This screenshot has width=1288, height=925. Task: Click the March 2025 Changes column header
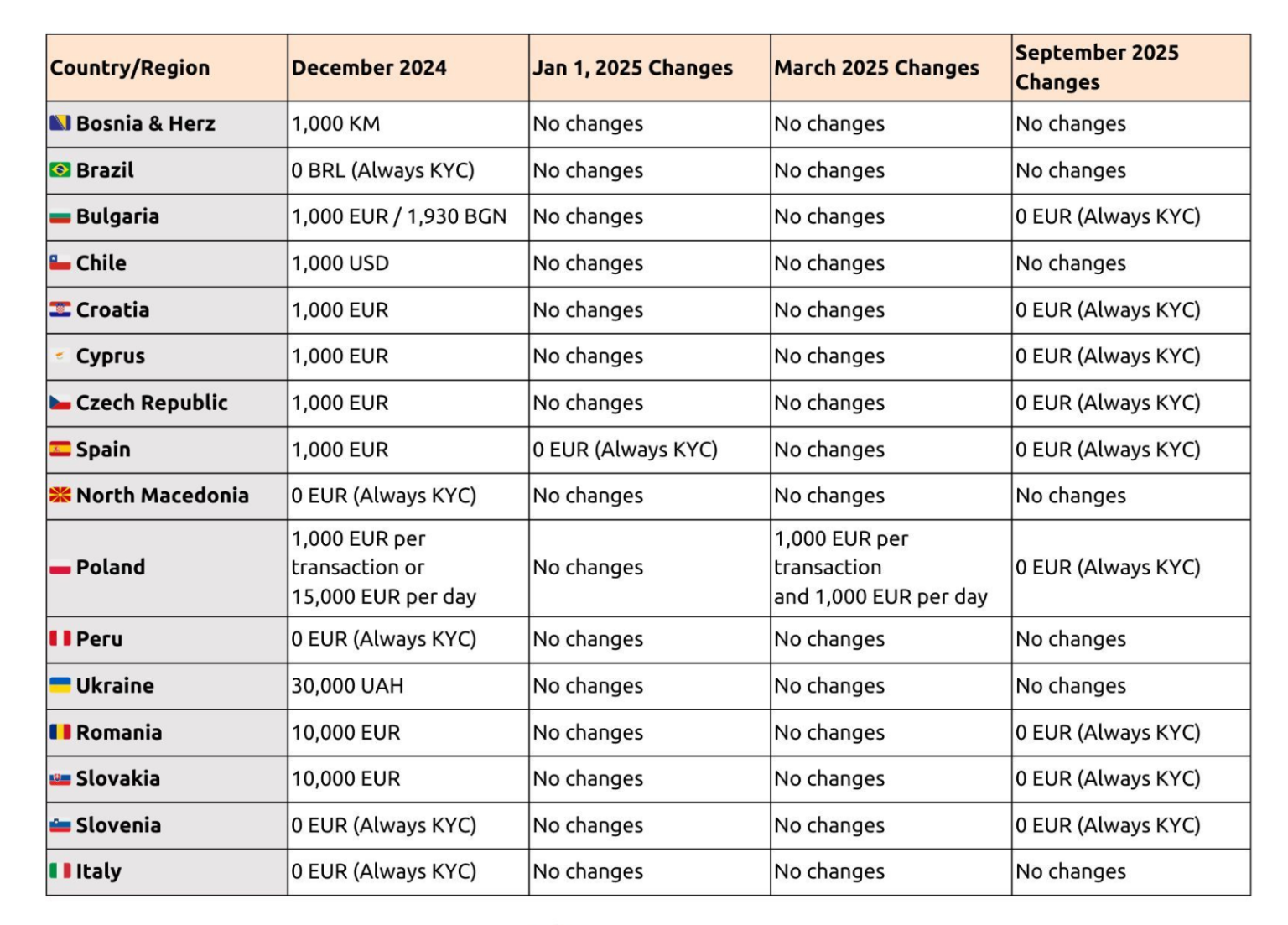coord(876,68)
